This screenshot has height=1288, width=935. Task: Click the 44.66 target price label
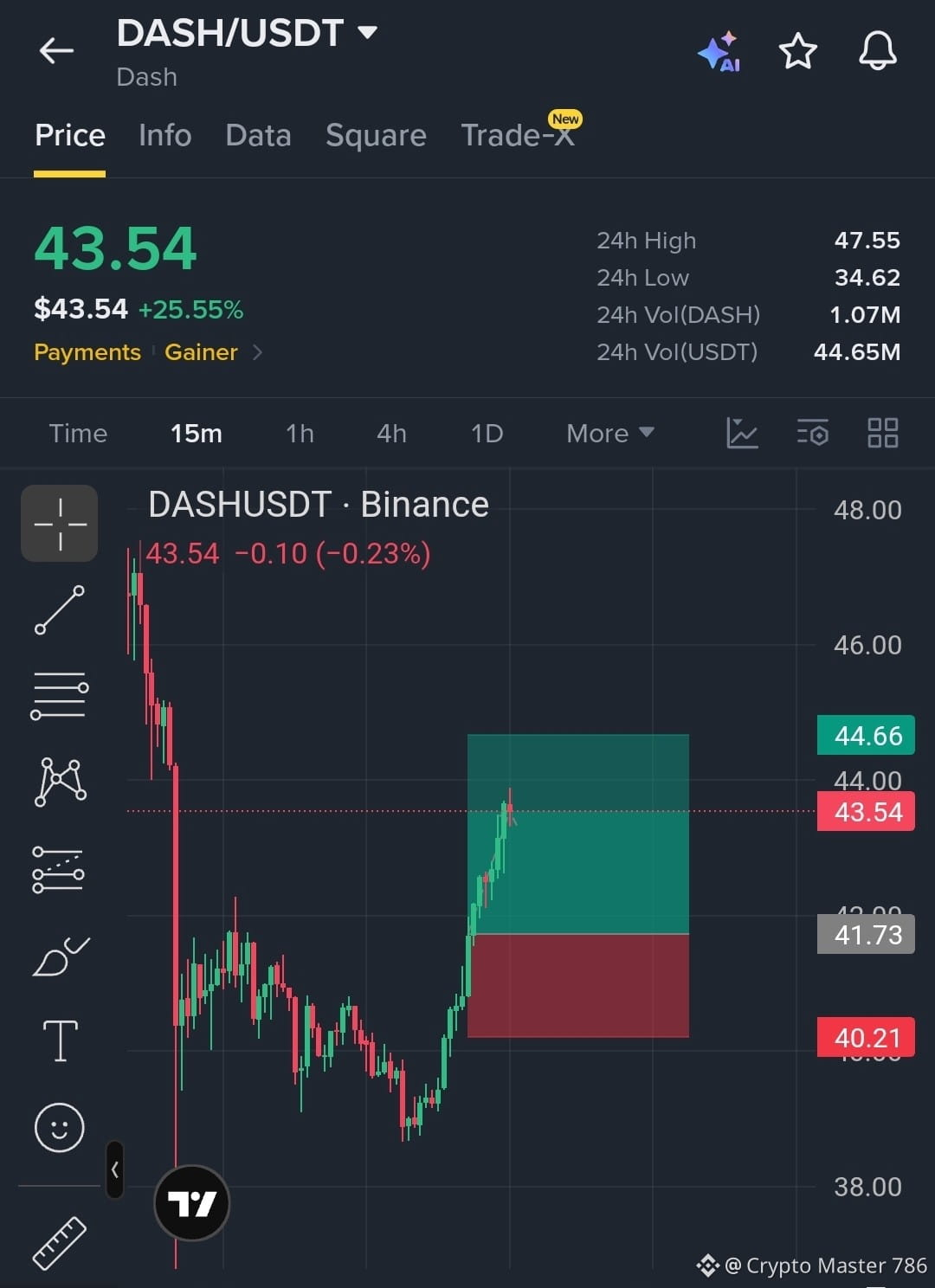pyautogui.click(x=865, y=736)
